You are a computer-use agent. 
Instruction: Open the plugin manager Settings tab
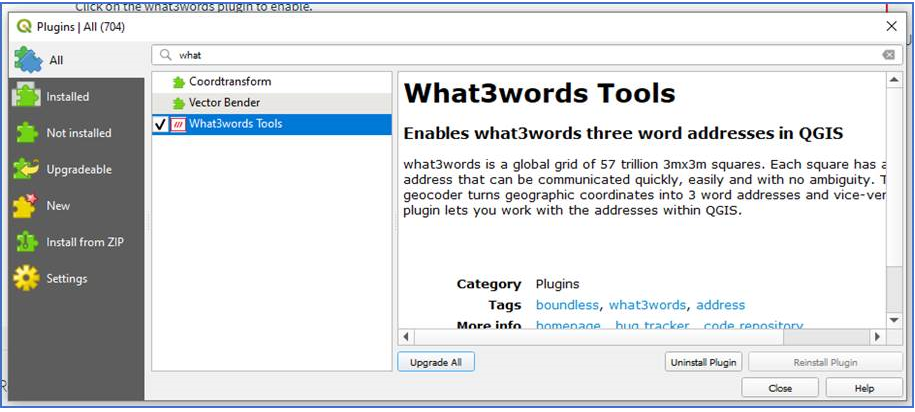click(x=76, y=278)
